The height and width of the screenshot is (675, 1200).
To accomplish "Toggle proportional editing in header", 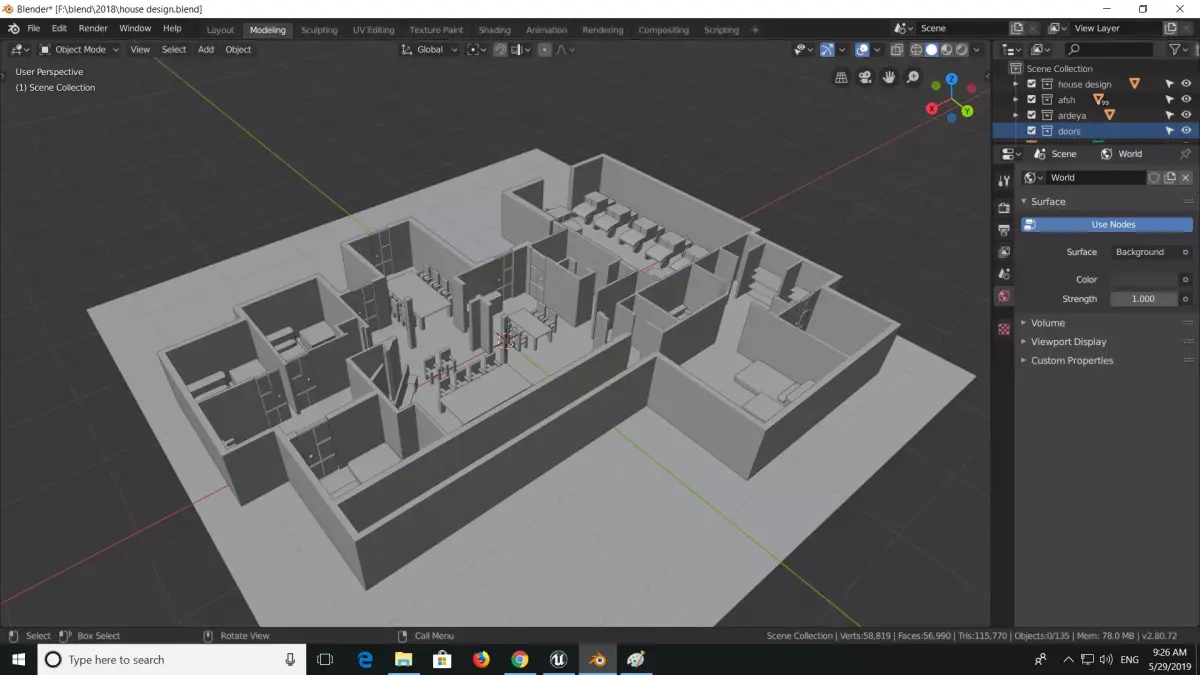I will tap(545, 49).
